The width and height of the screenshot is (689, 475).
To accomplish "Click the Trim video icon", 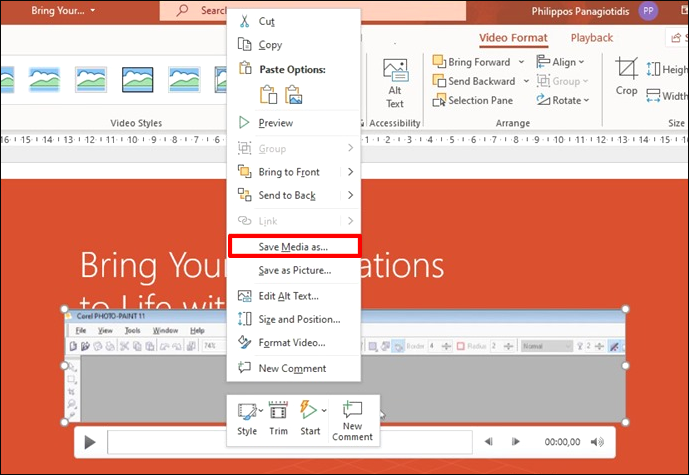I will (278, 416).
